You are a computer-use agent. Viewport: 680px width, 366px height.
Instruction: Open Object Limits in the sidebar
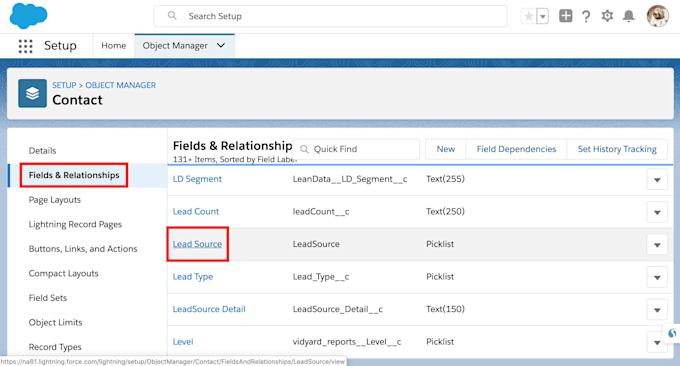coord(56,323)
